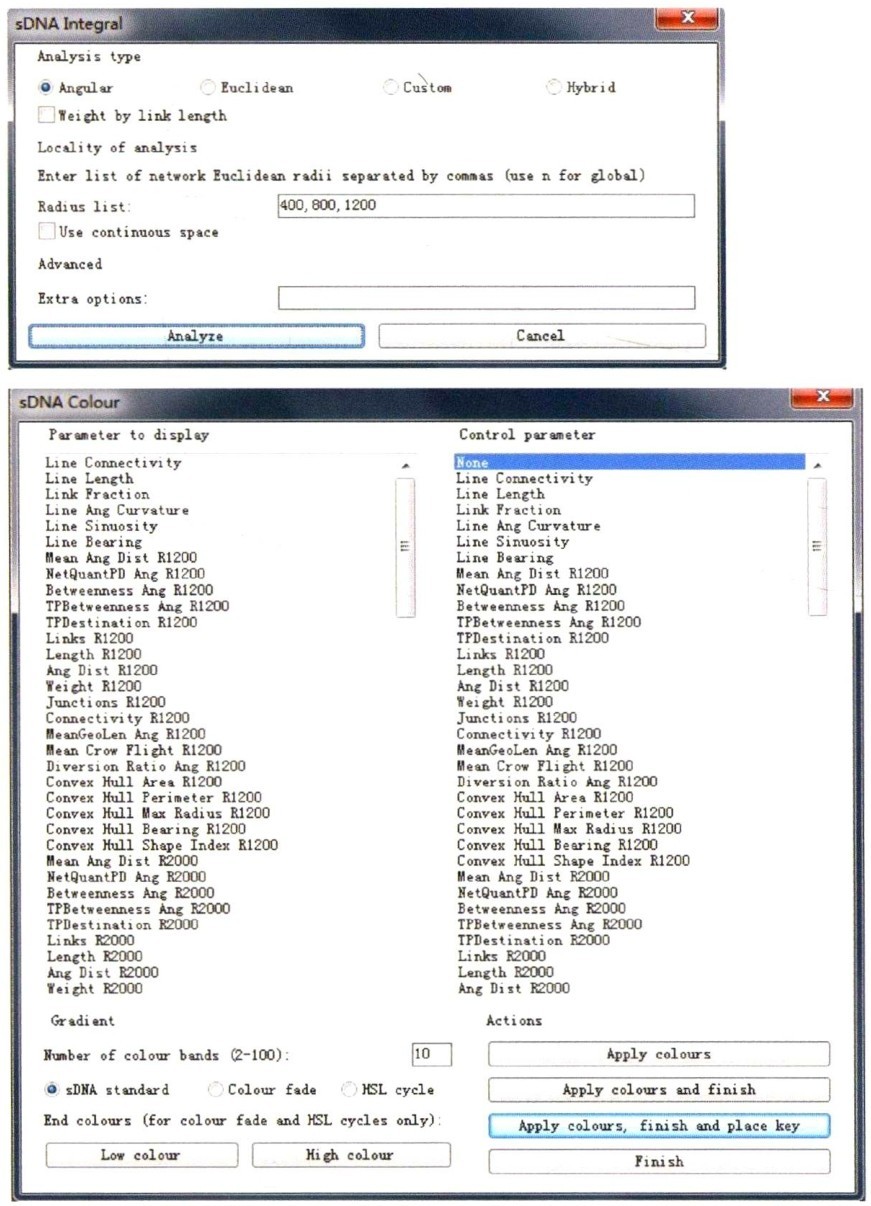871x1206 pixels.
Task: Select Convex Hull Max Radius R1200 in Control parameter
Action: pyautogui.click(x=569, y=829)
